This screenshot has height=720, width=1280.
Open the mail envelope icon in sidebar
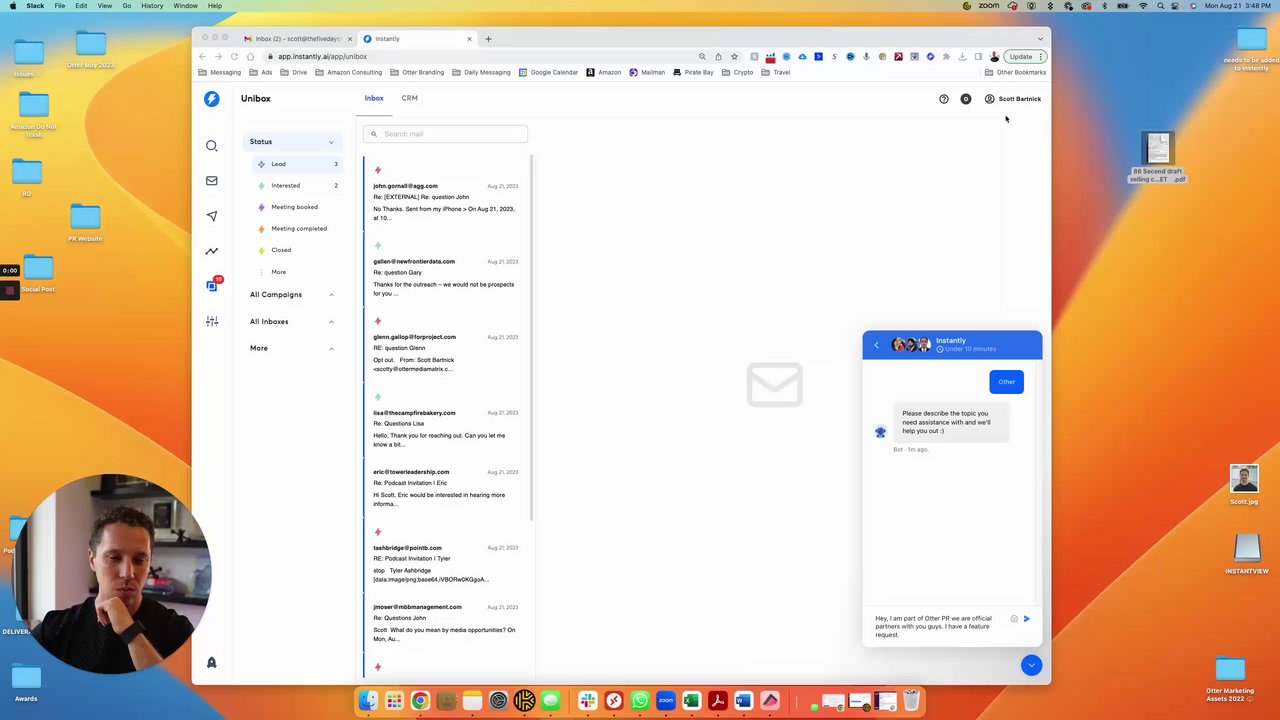[x=211, y=181]
